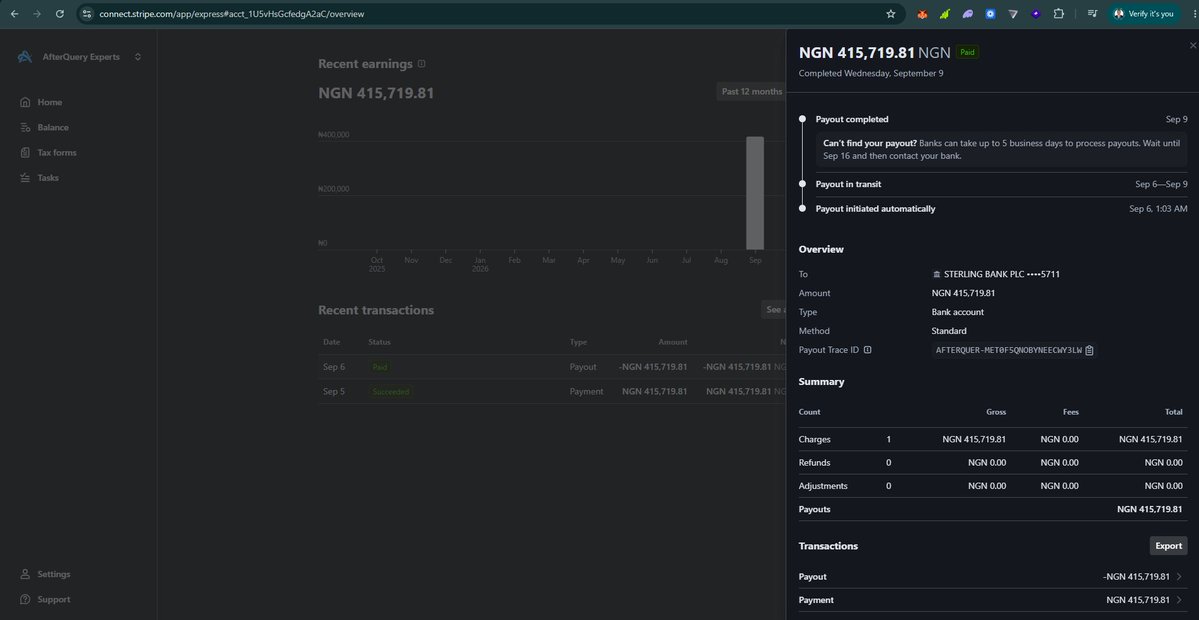
Task: Click the See all transactions button
Action: 773,310
